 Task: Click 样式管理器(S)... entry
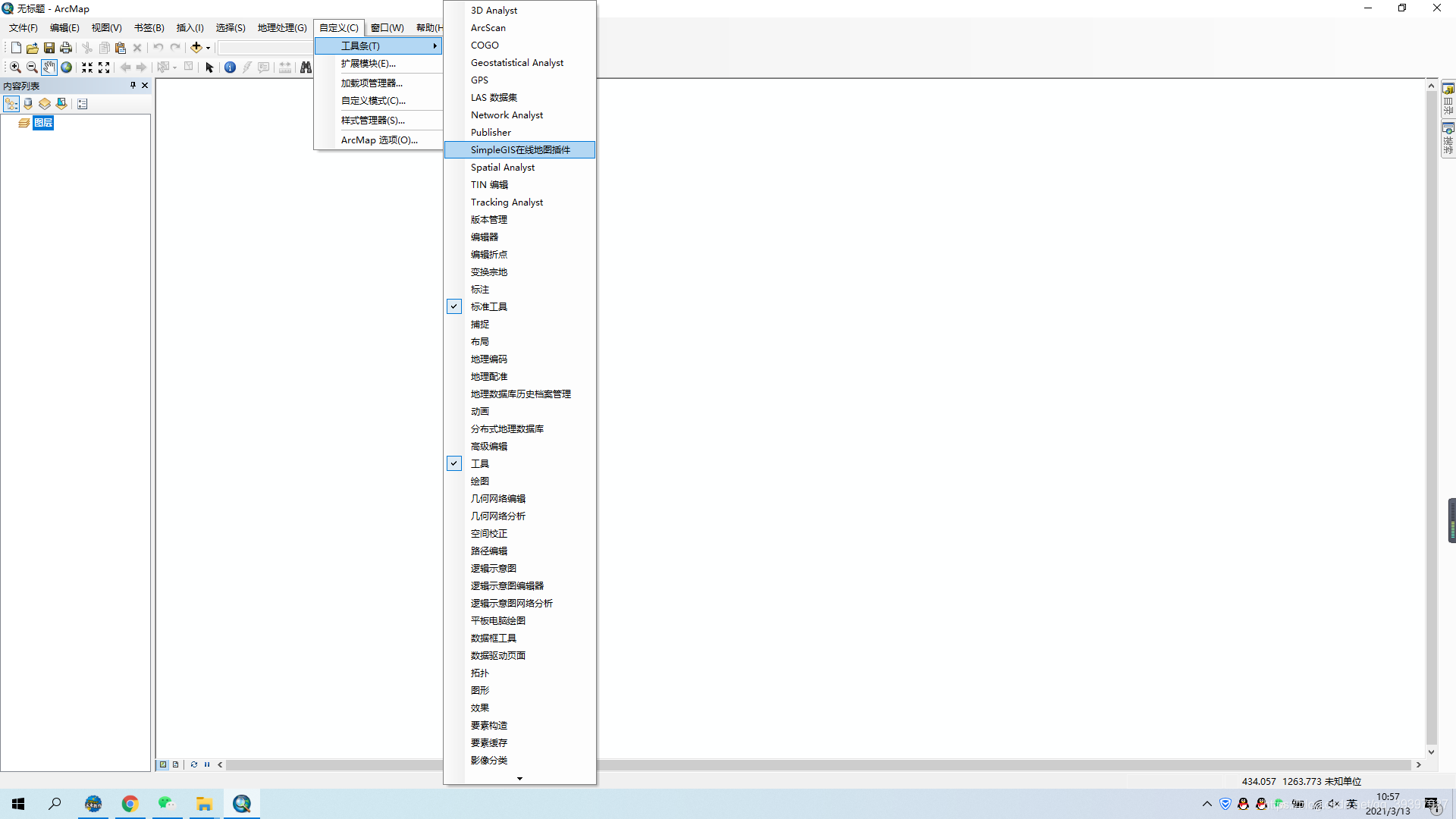click(x=373, y=121)
